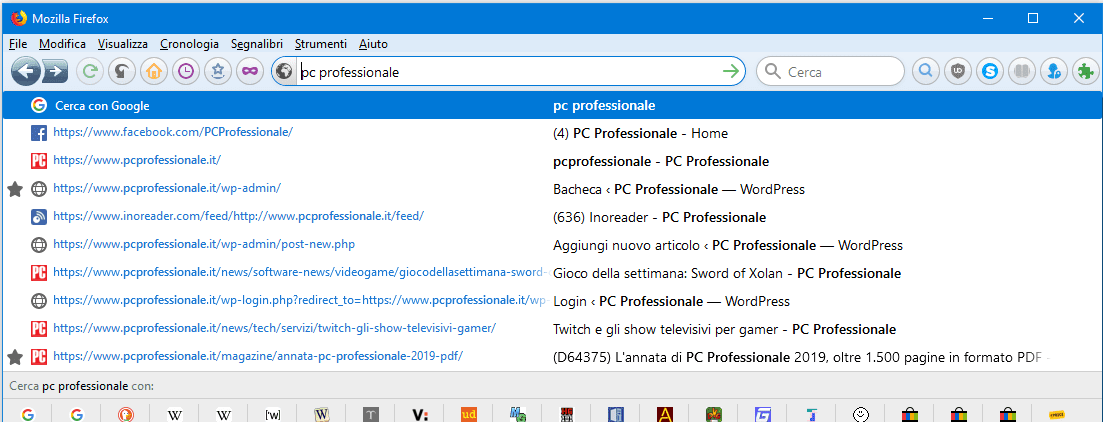Image resolution: width=1103 pixels, height=422 pixels.
Task: Open the annata-pc-professionale-2019-pdf suggestion
Action: pos(257,356)
